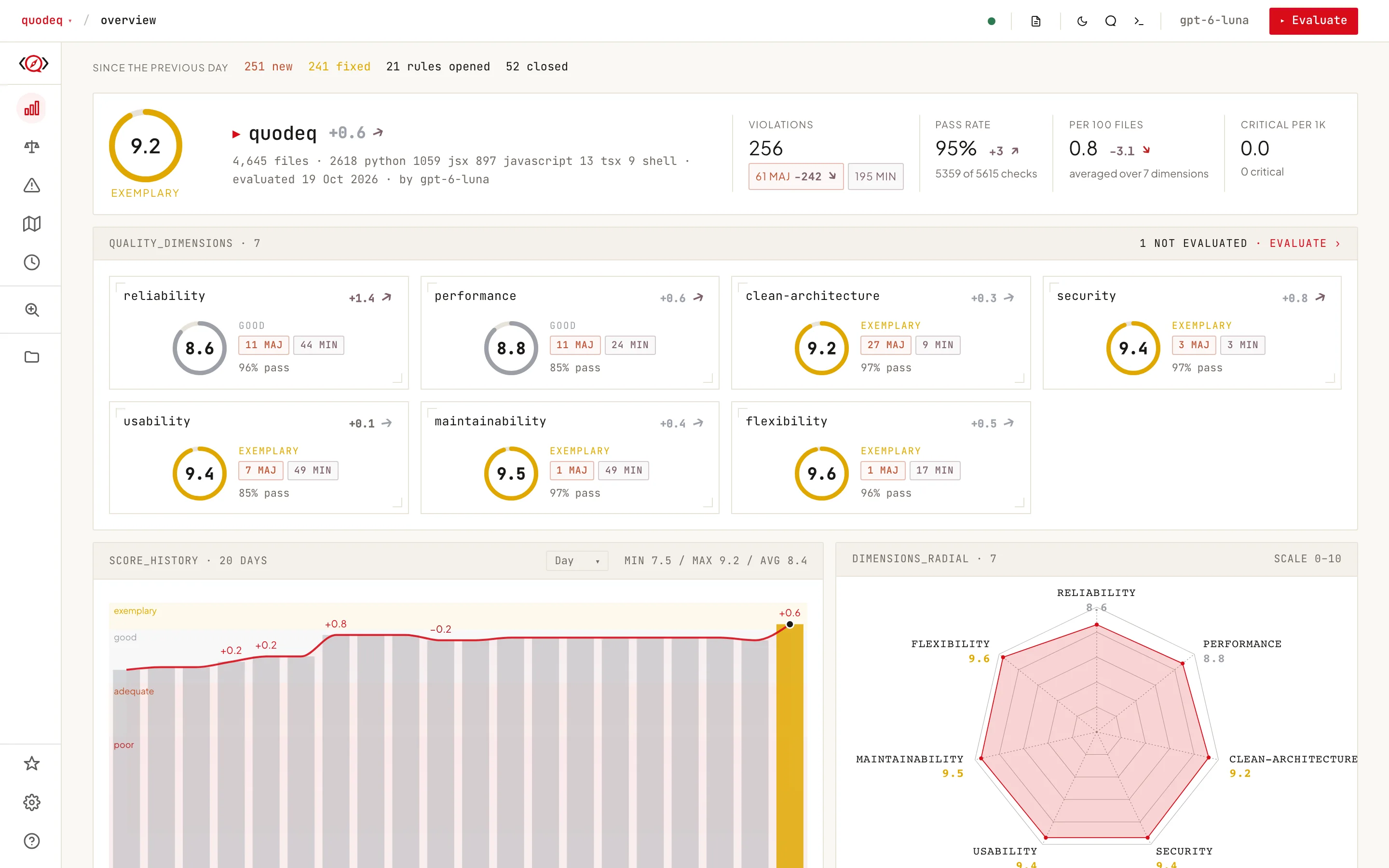Click the 9.2 overall score gauge

(x=145, y=146)
